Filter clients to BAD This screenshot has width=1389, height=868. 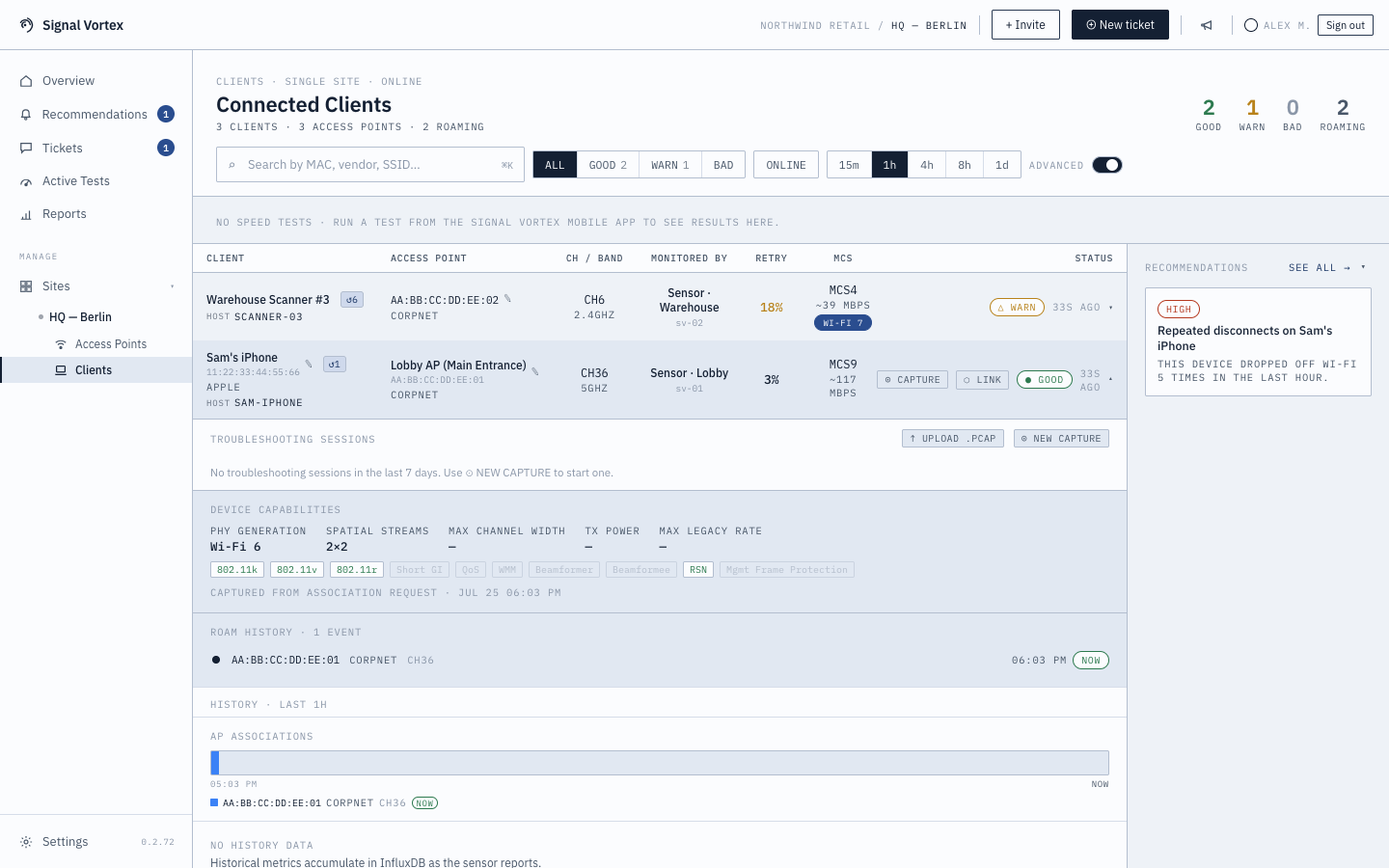723,165
